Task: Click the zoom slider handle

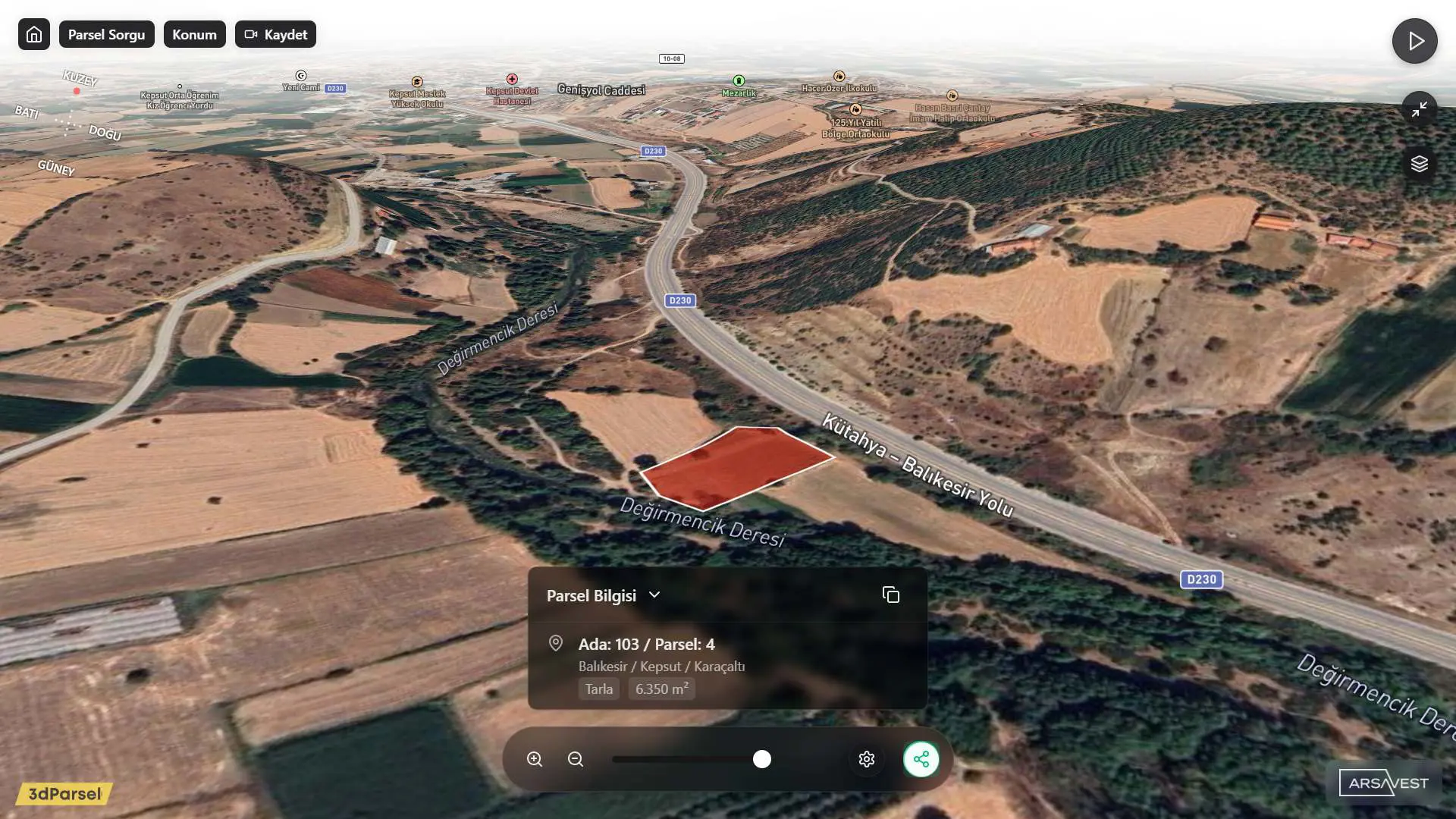Action: click(x=762, y=759)
